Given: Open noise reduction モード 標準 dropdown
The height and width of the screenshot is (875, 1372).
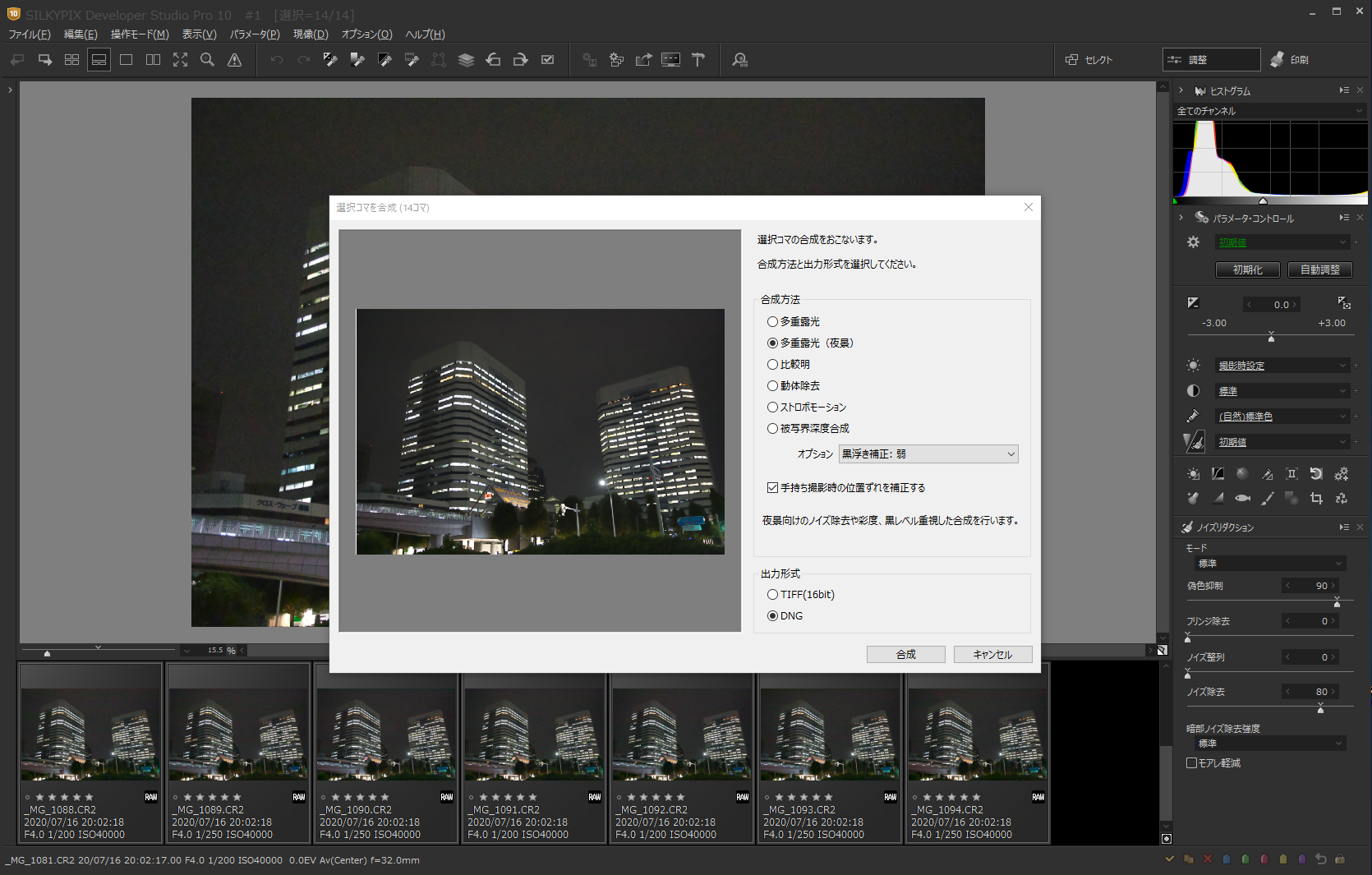Looking at the screenshot, I should 1269,564.
